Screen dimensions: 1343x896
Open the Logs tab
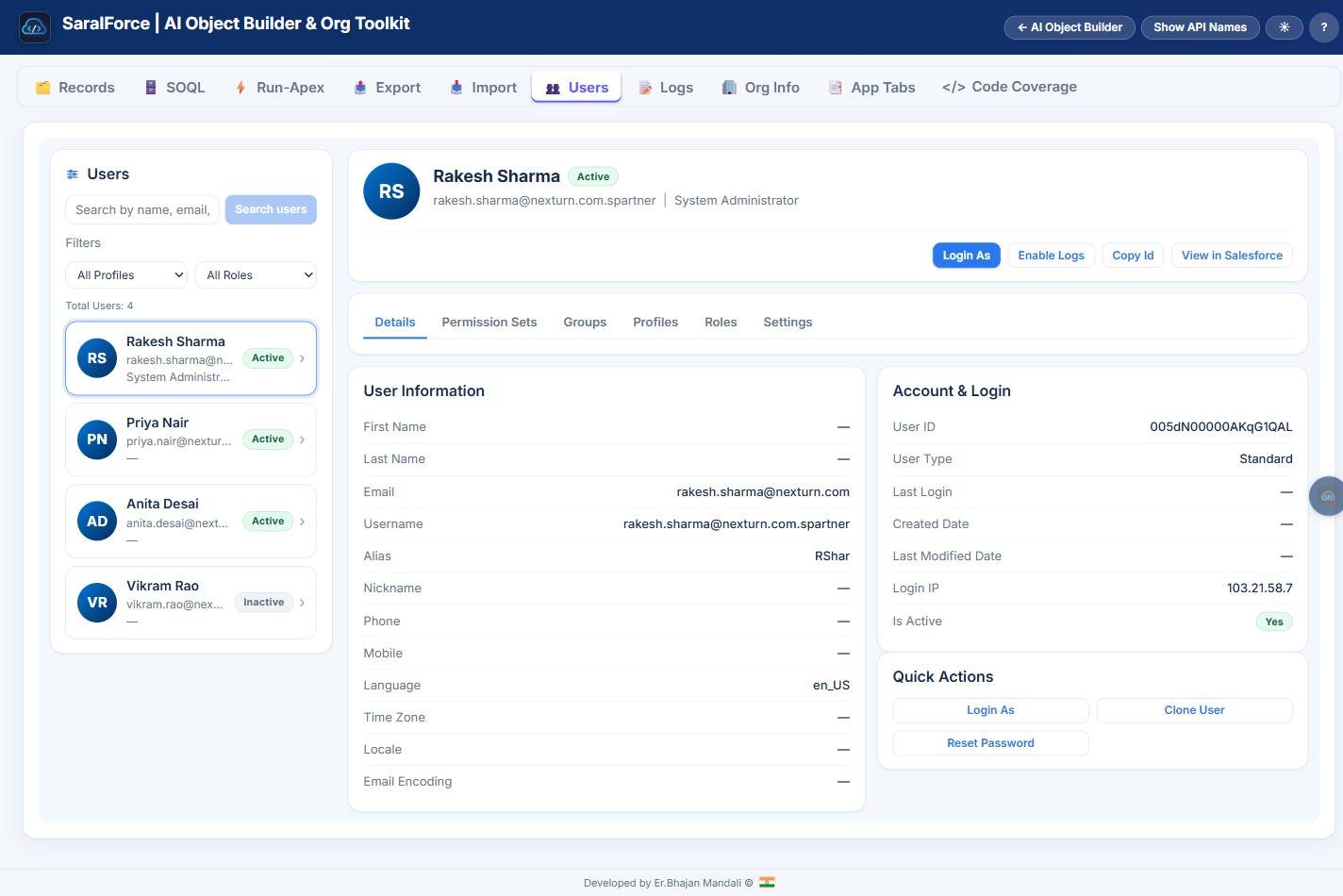[666, 88]
